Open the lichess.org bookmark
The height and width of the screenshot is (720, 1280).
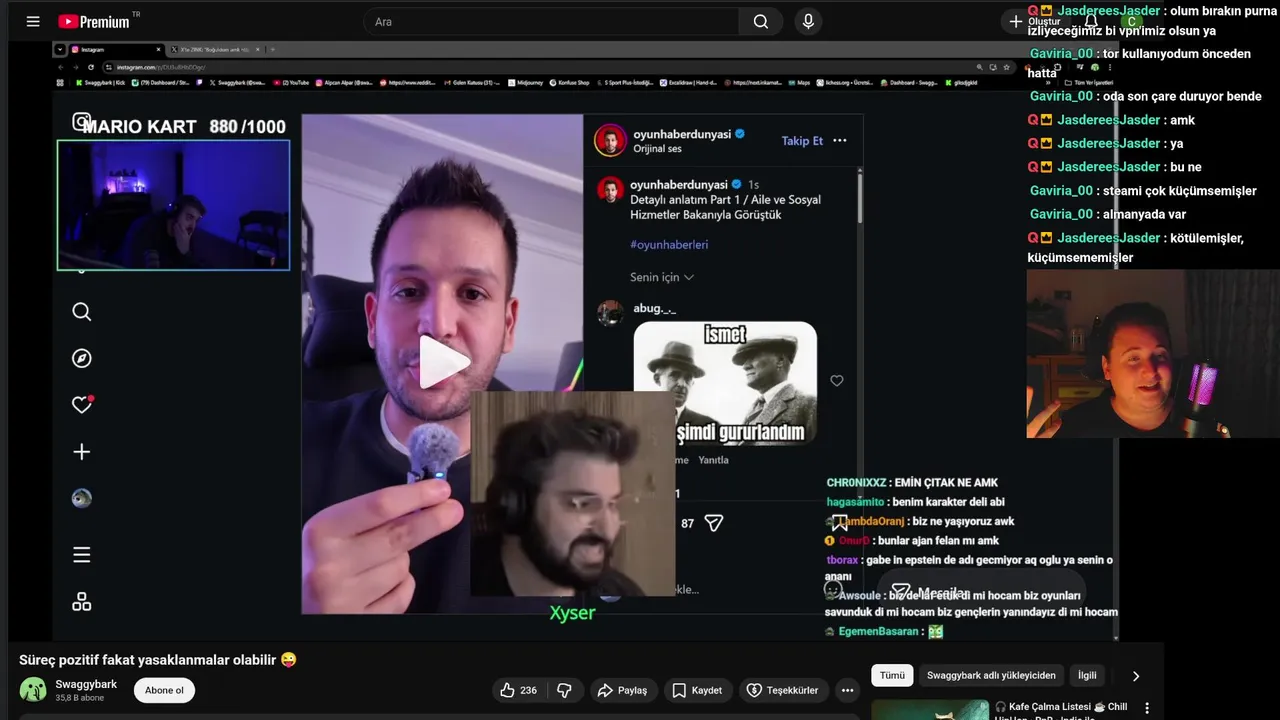845,83
